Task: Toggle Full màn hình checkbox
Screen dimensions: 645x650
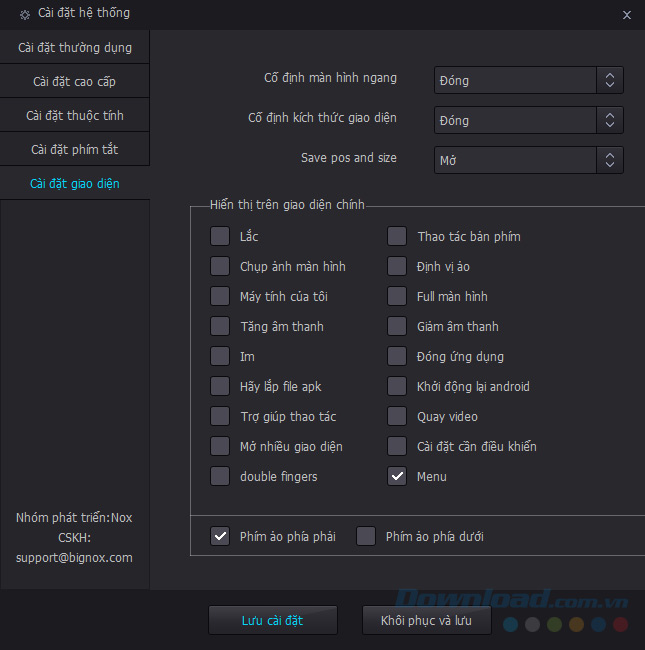Action: (397, 297)
